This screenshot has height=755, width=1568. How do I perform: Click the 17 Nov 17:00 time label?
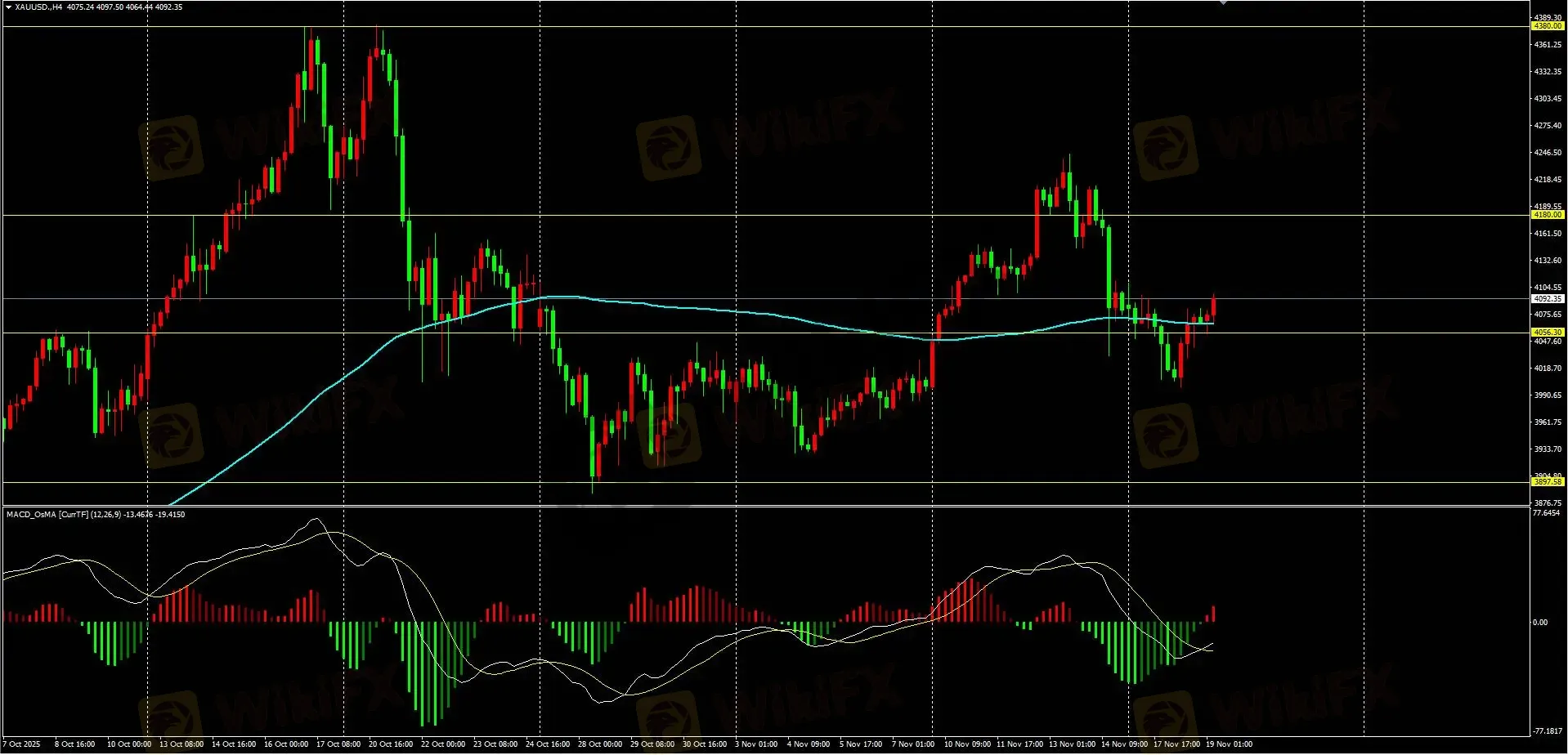1176,744
